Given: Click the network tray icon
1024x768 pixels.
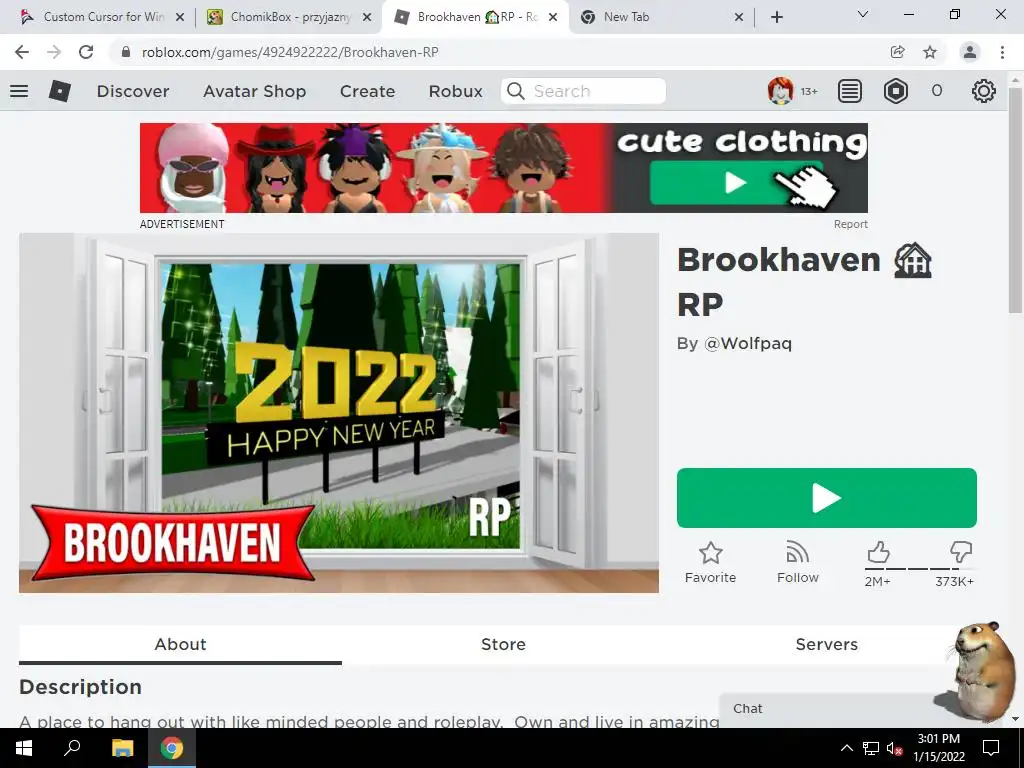Looking at the screenshot, I should [871, 748].
